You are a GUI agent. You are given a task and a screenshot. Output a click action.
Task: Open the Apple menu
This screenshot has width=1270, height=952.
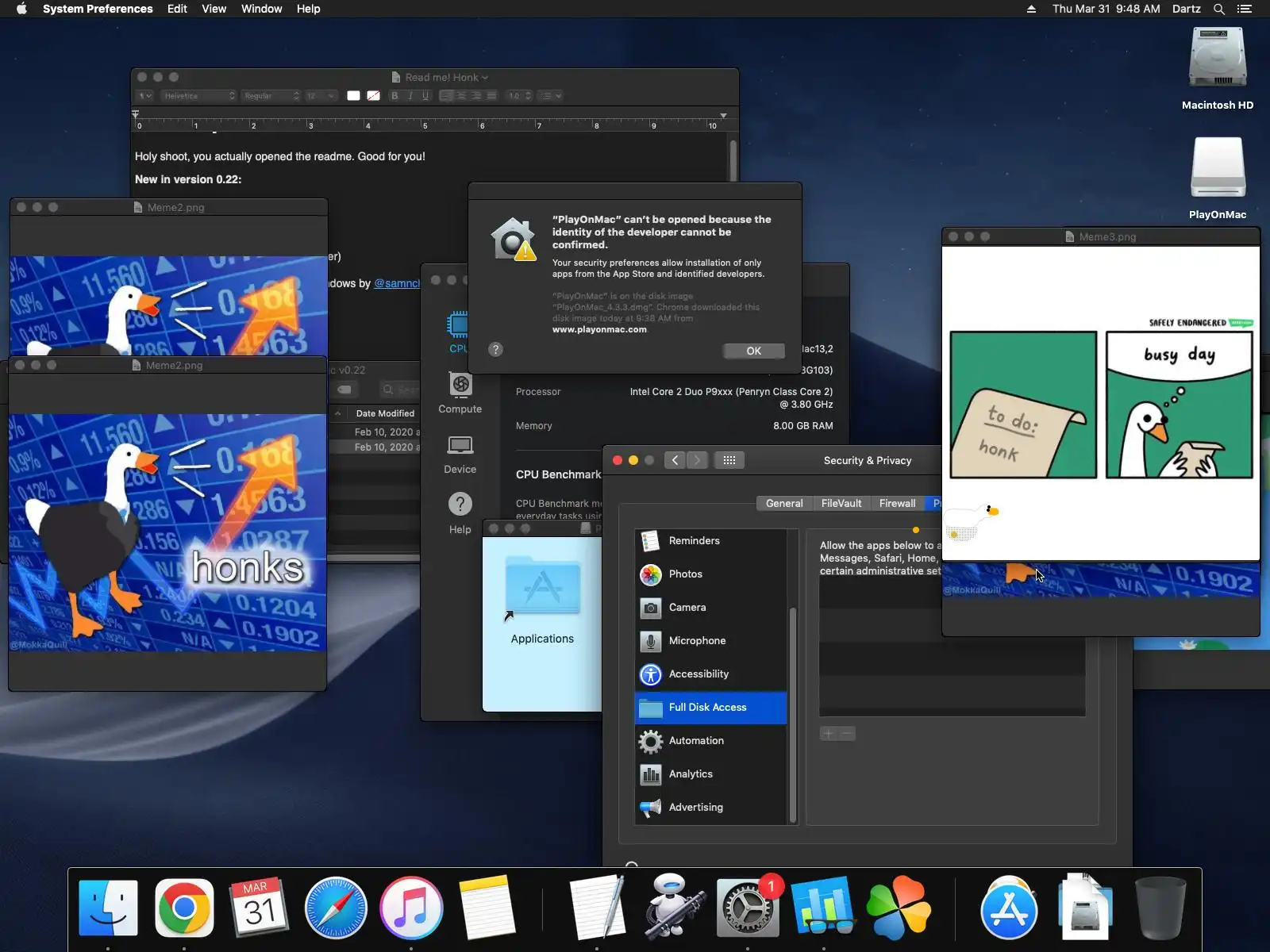point(21,9)
